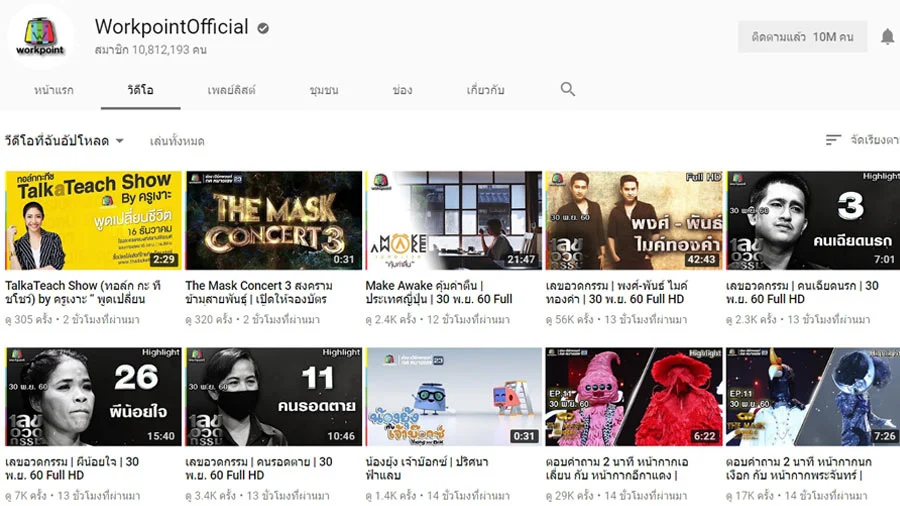Open the น้องยุ้ง เจ้าบ๊อกซ์ video thumbnail
Image resolution: width=900 pixels, height=506 pixels.
click(x=454, y=396)
